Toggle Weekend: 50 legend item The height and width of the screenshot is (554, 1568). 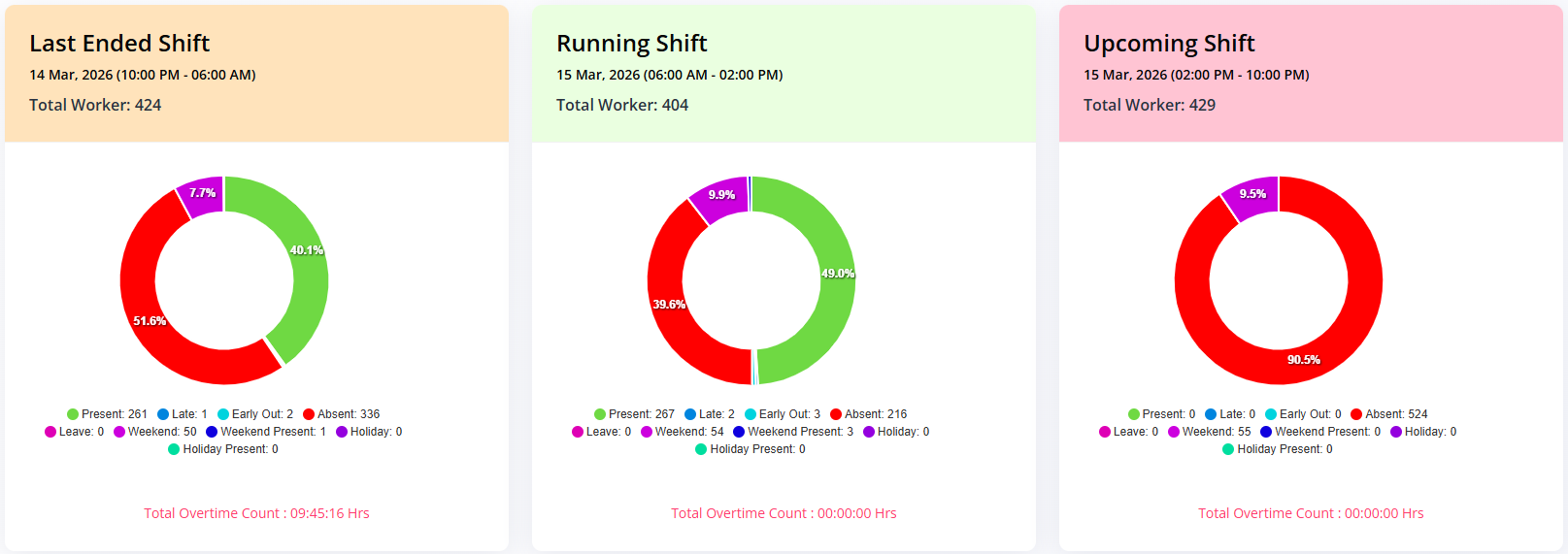pyautogui.click(x=154, y=432)
